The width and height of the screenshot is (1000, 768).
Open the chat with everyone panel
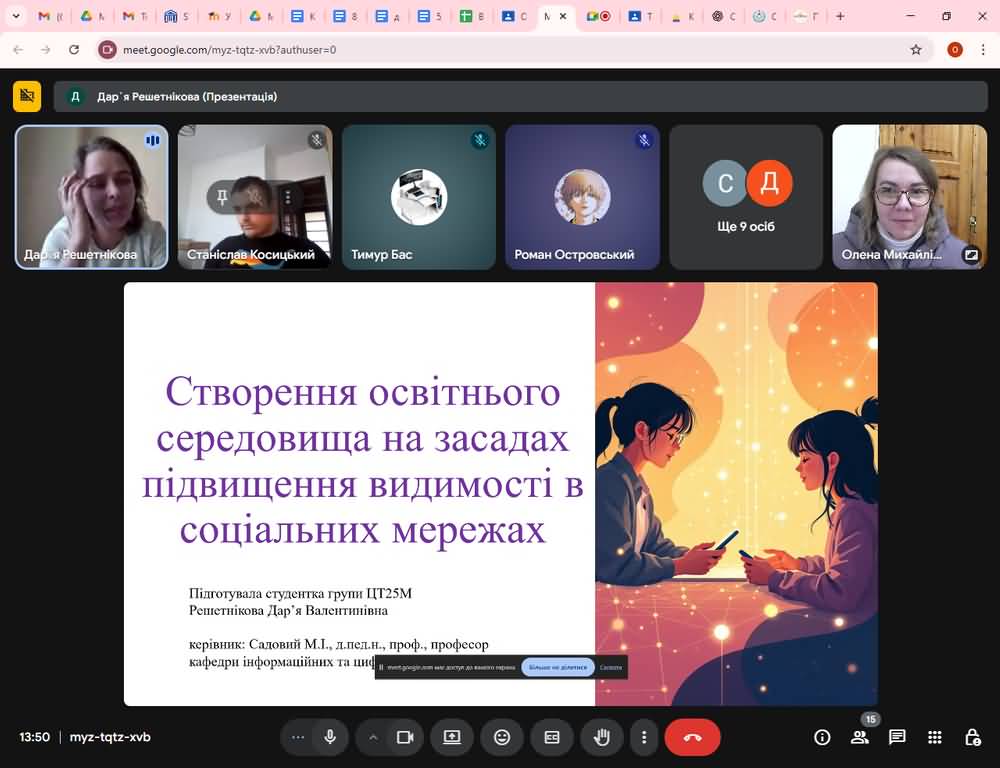point(897,737)
